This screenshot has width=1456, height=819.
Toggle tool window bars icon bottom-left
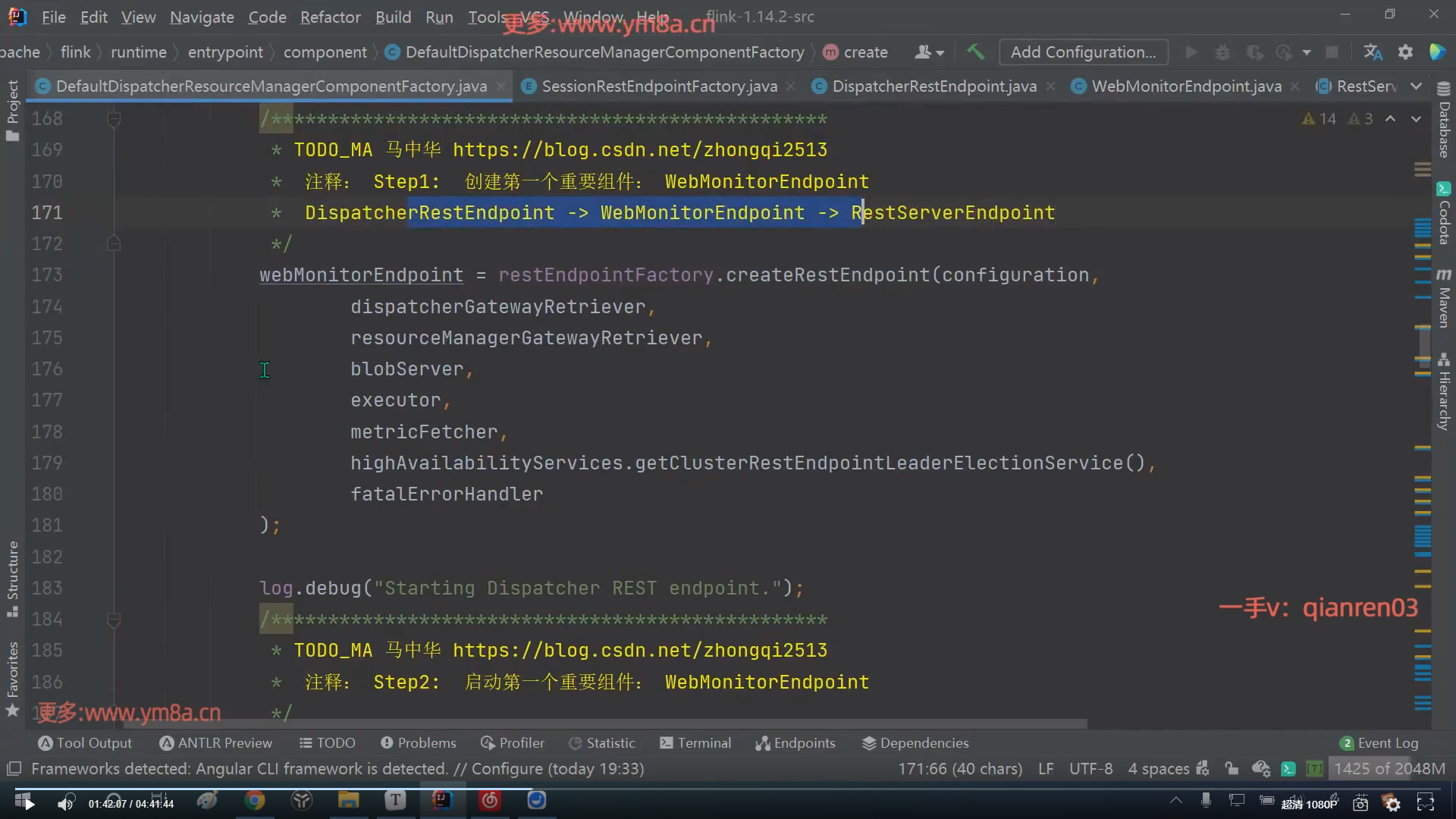14,769
